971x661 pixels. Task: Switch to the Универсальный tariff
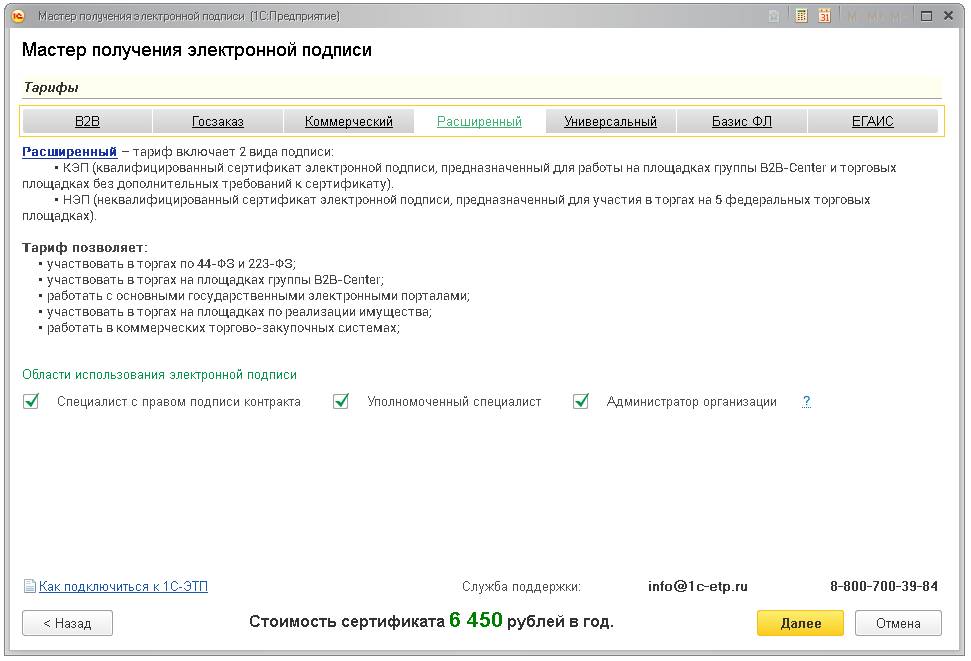(611, 121)
